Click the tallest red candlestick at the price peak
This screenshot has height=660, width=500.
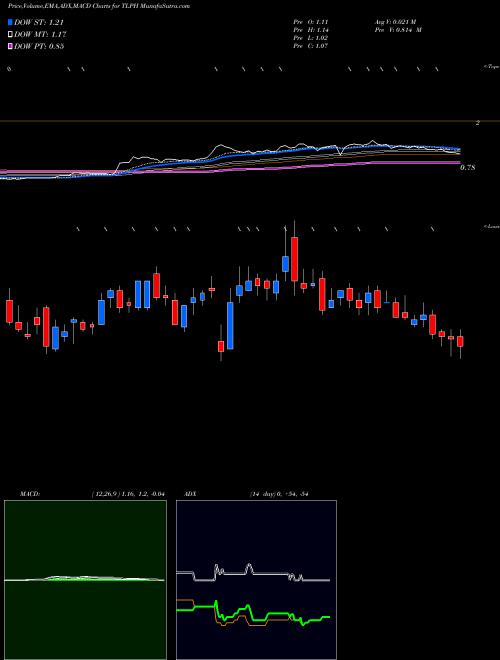click(x=294, y=259)
